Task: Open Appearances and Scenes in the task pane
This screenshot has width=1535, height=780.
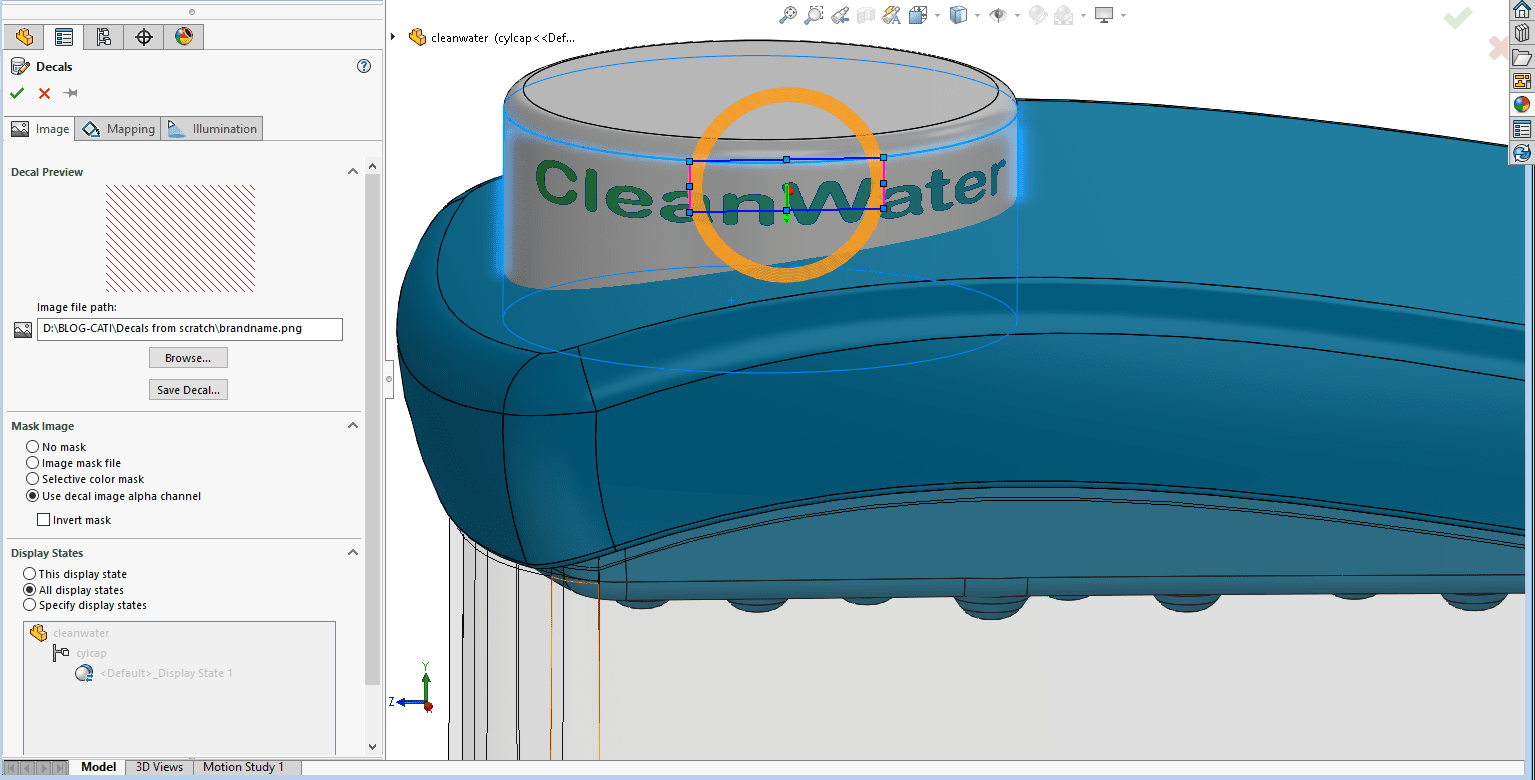Action: 1523,103
